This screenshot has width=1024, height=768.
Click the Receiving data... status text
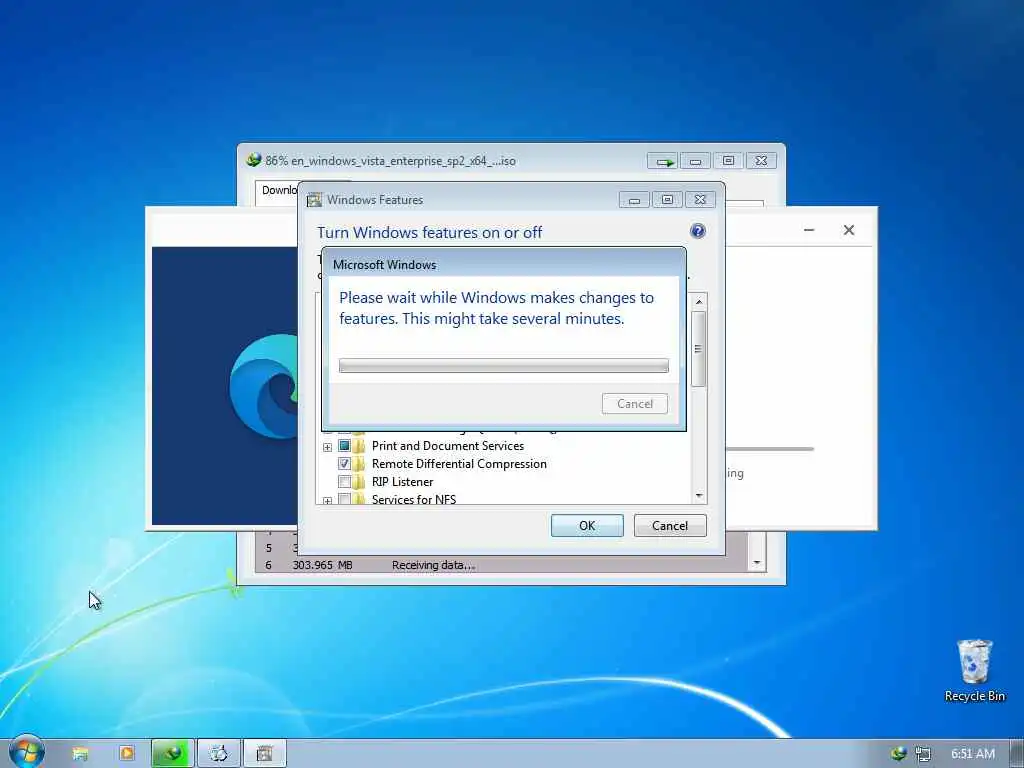tap(434, 565)
